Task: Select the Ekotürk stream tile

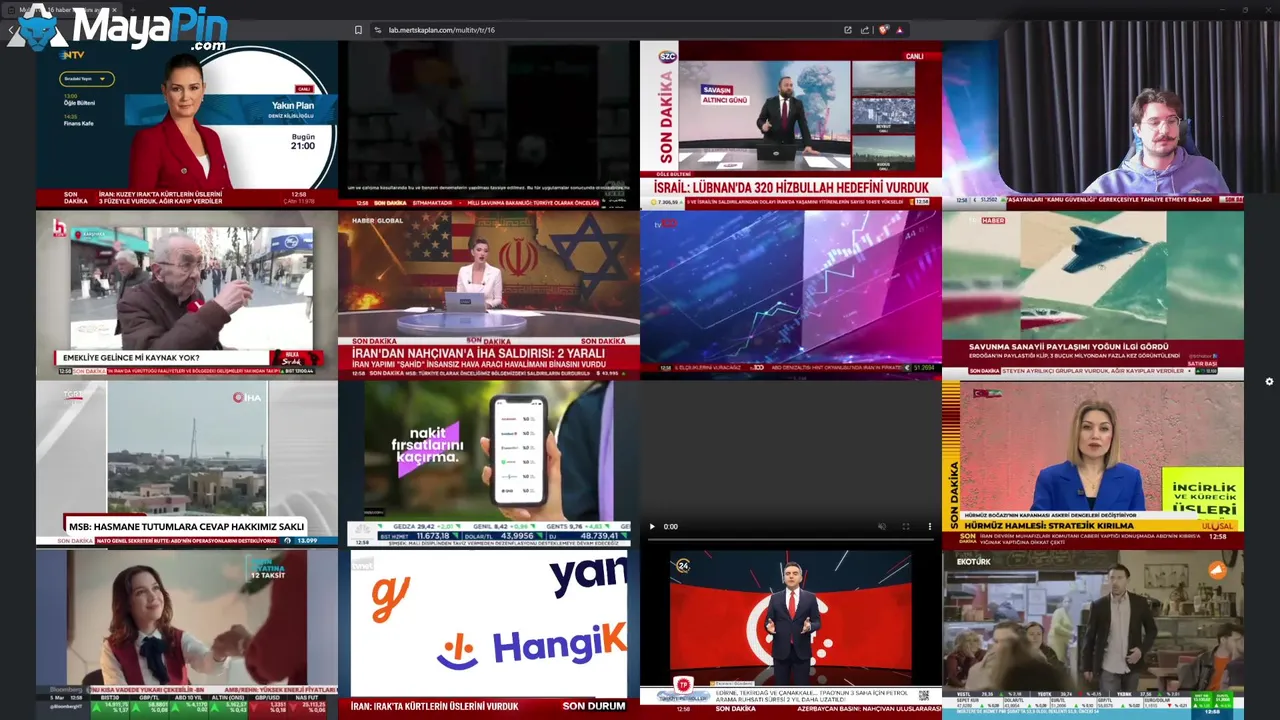Action: tap(1093, 634)
